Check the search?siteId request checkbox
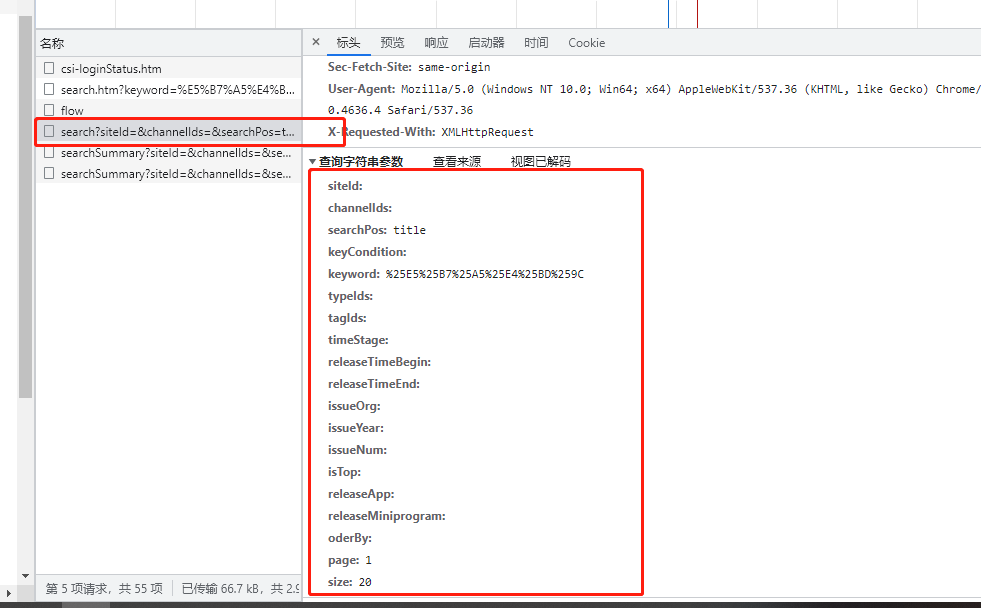This screenshot has height=608, width=981. [x=49, y=131]
